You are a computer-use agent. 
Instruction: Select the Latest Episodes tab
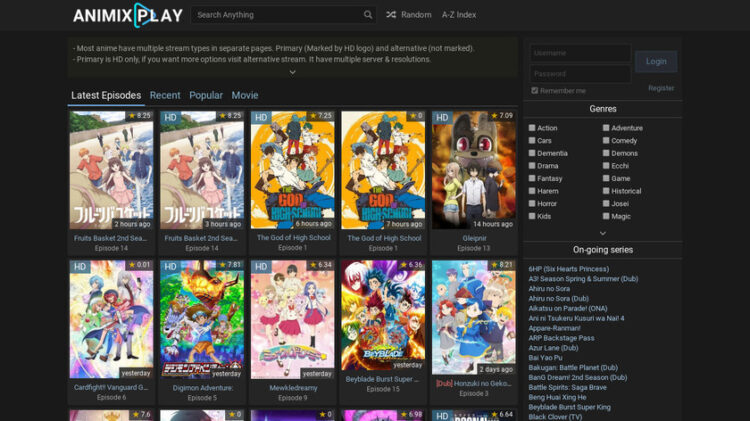pyautogui.click(x=106, y=95)
